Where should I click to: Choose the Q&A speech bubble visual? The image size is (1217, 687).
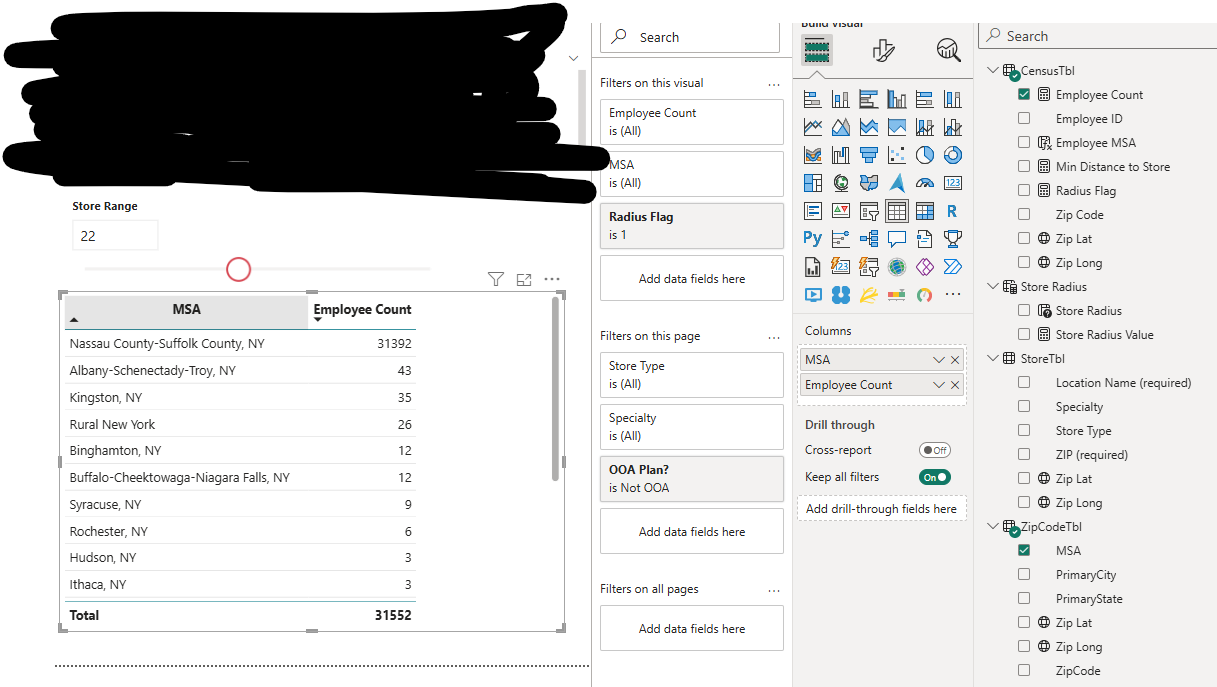pos(896,238)
